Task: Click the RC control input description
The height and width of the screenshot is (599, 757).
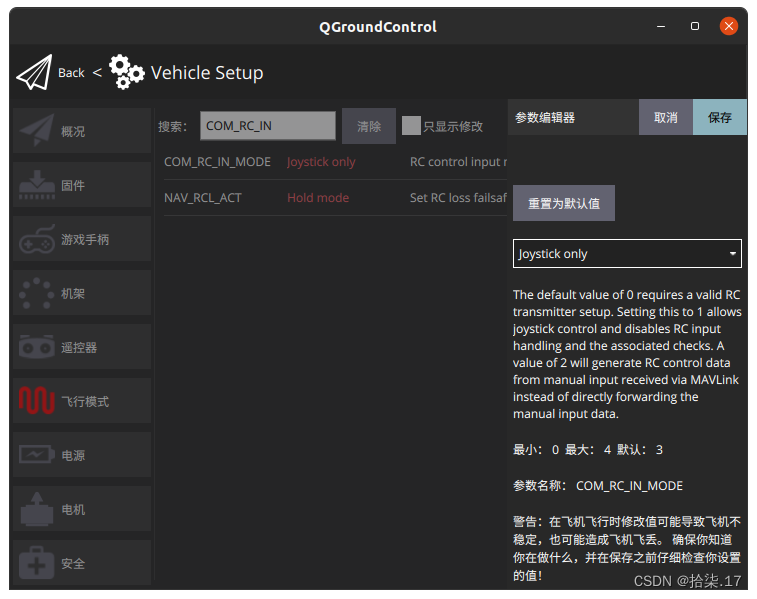Action: coord(458,162)
